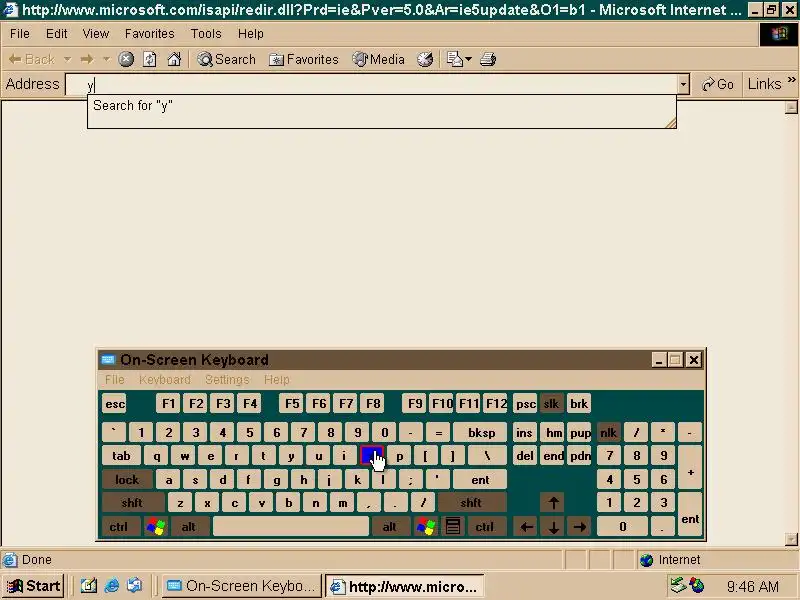Image resolution: width=800 pixels, height=600 pixels.
Task: Click the application menu key icon
Action: pyautogui.click(x=453, y=527)
